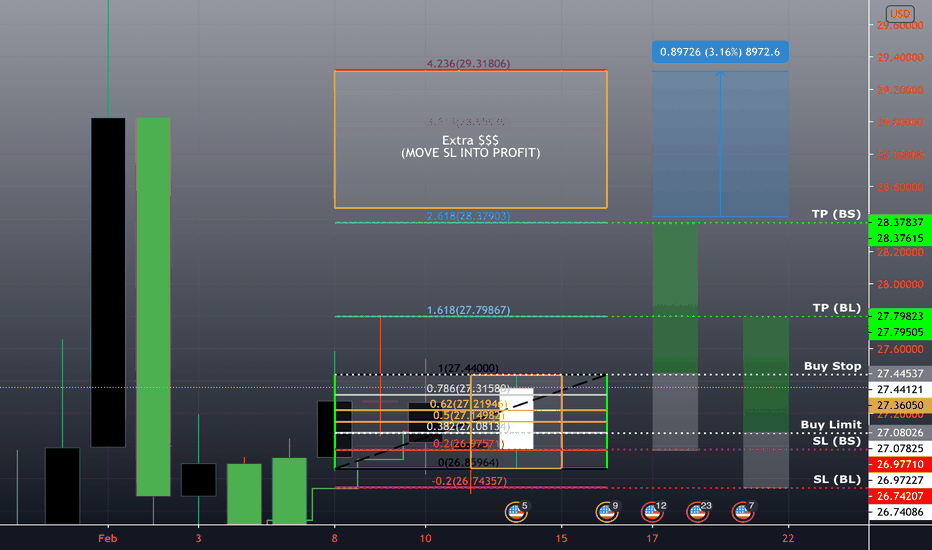Click the Fib label 0.786(27.31580)
Image resolution: width=932 pixels, height=550 pixels.
468,388
